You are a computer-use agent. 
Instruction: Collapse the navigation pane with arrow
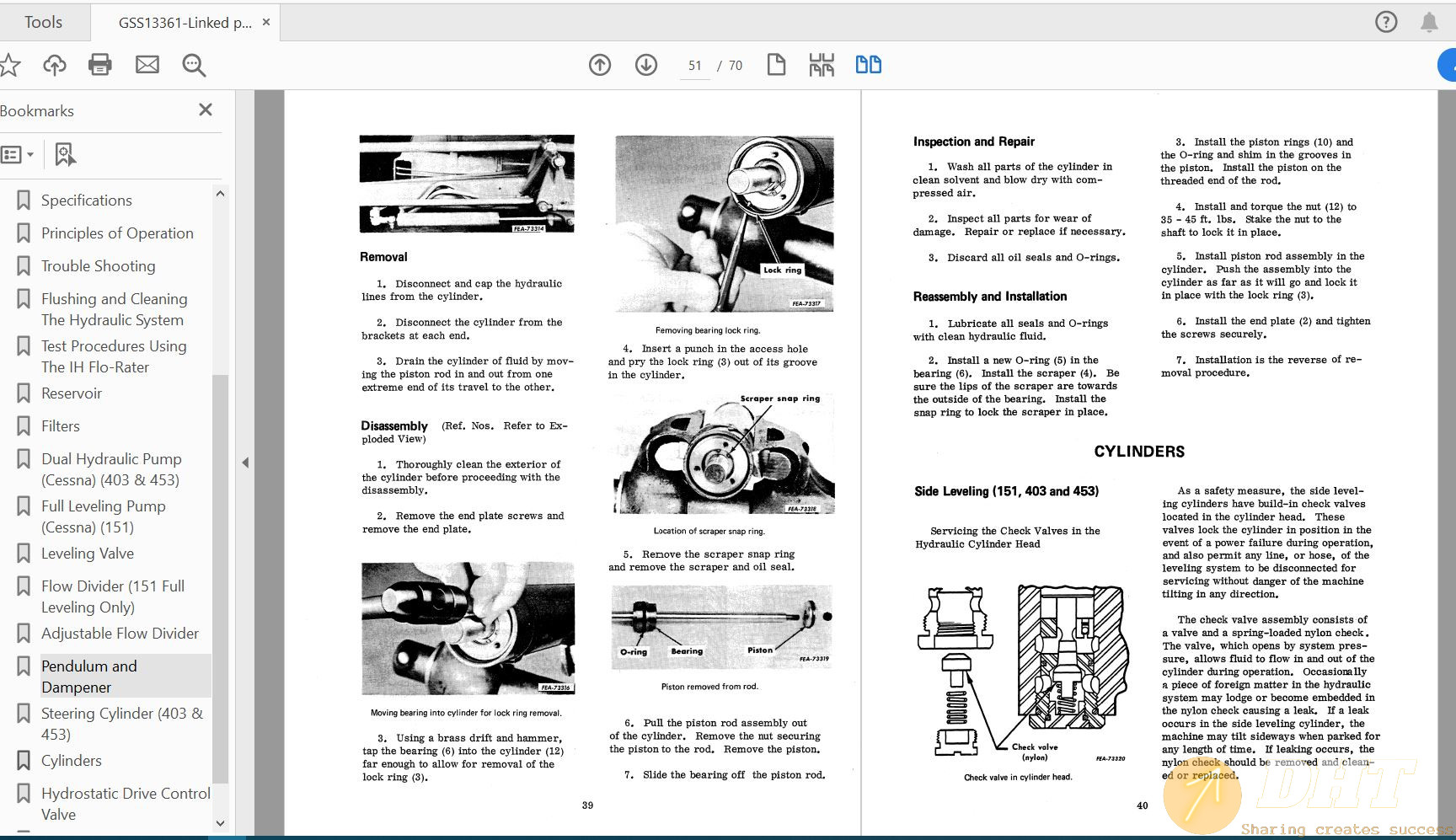(245, 463)
